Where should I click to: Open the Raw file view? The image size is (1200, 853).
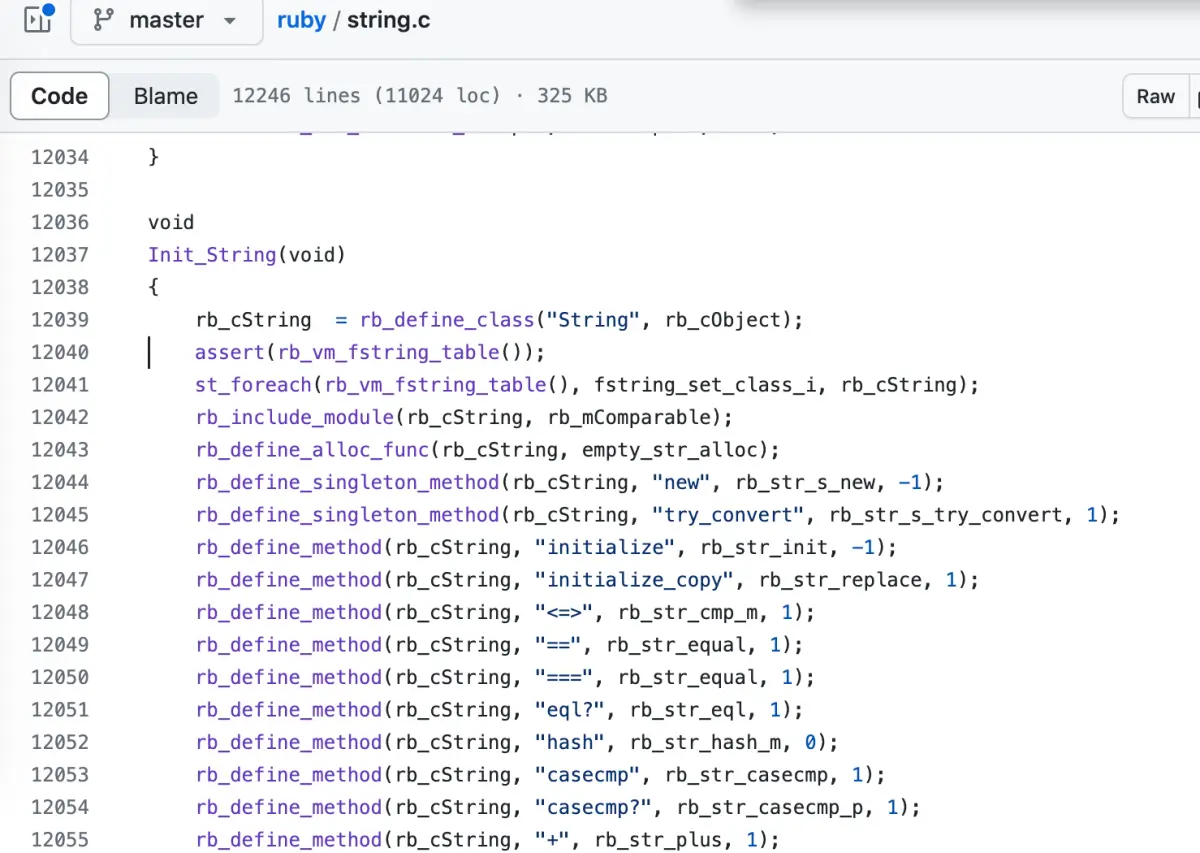(x=1155, y=96)
